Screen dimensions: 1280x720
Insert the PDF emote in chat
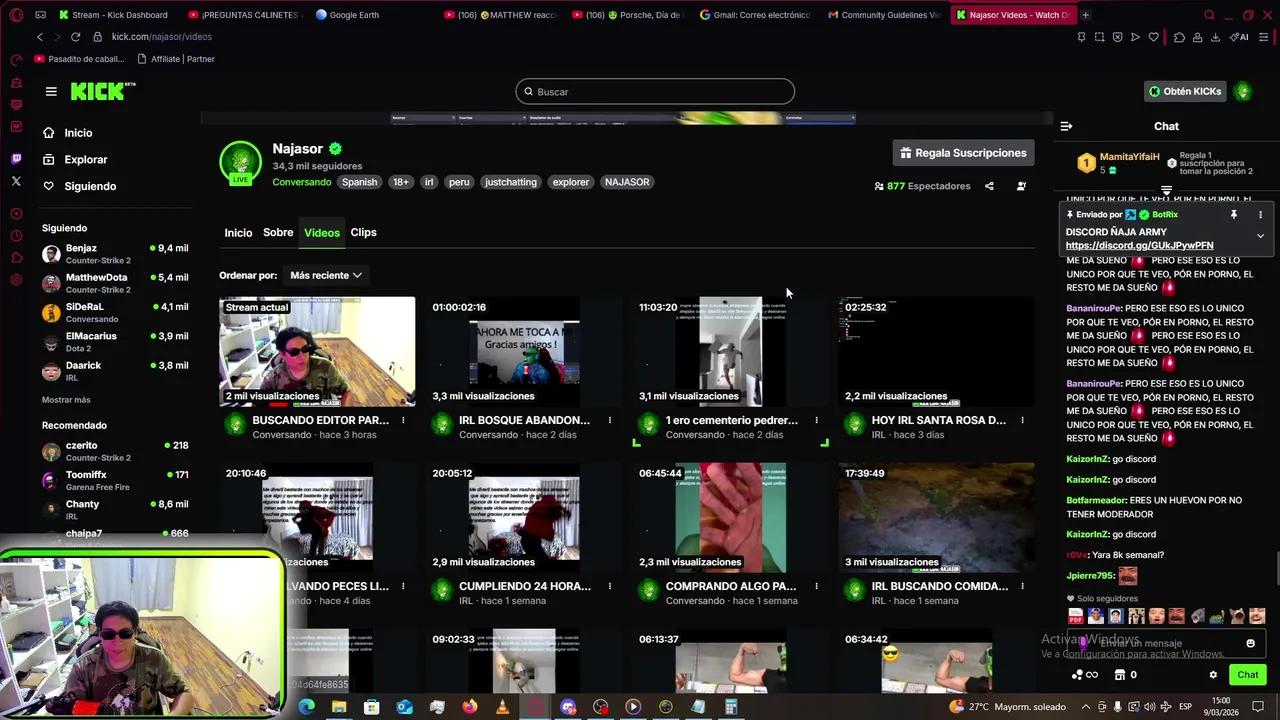(x=1076, y=616)
